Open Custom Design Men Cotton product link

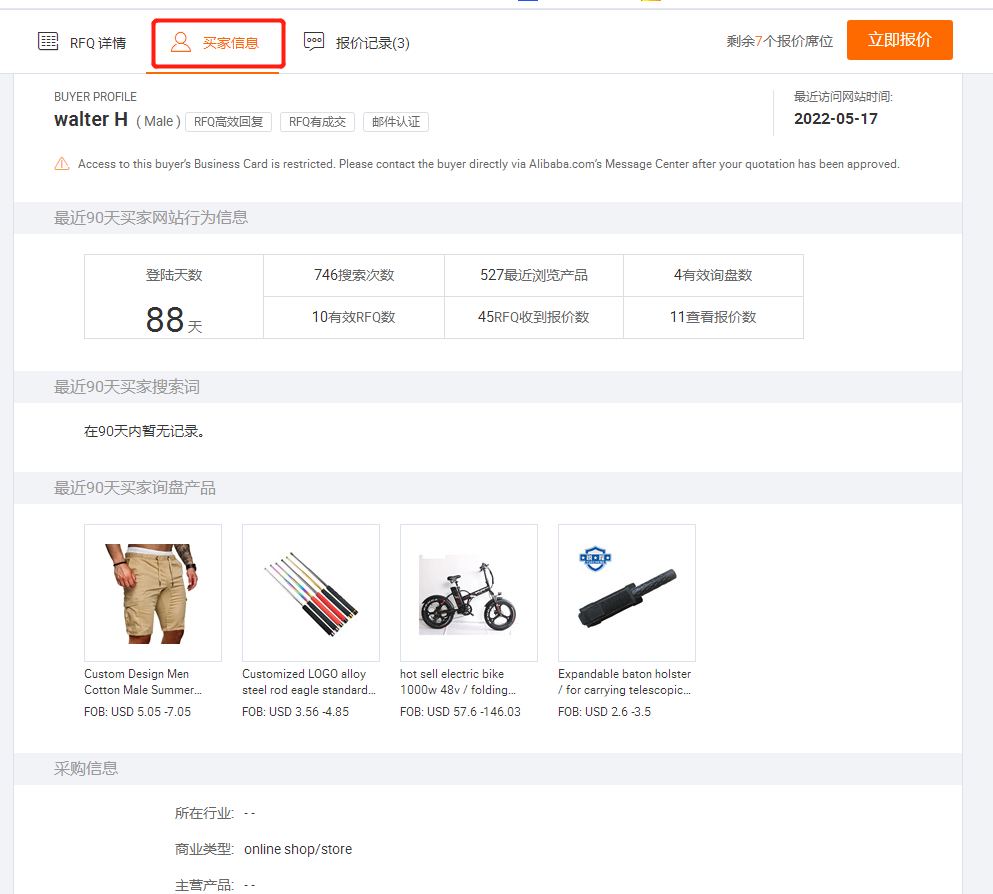coord(143,682)
